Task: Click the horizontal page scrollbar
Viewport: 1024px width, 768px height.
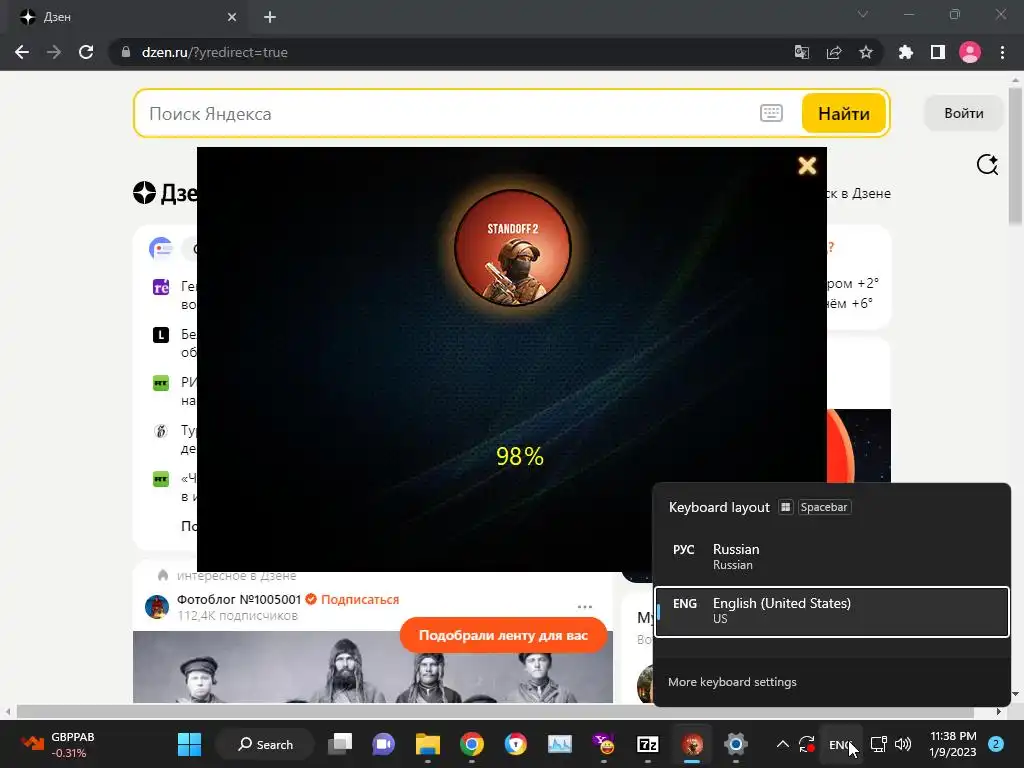Action: (x=496, y=711)
